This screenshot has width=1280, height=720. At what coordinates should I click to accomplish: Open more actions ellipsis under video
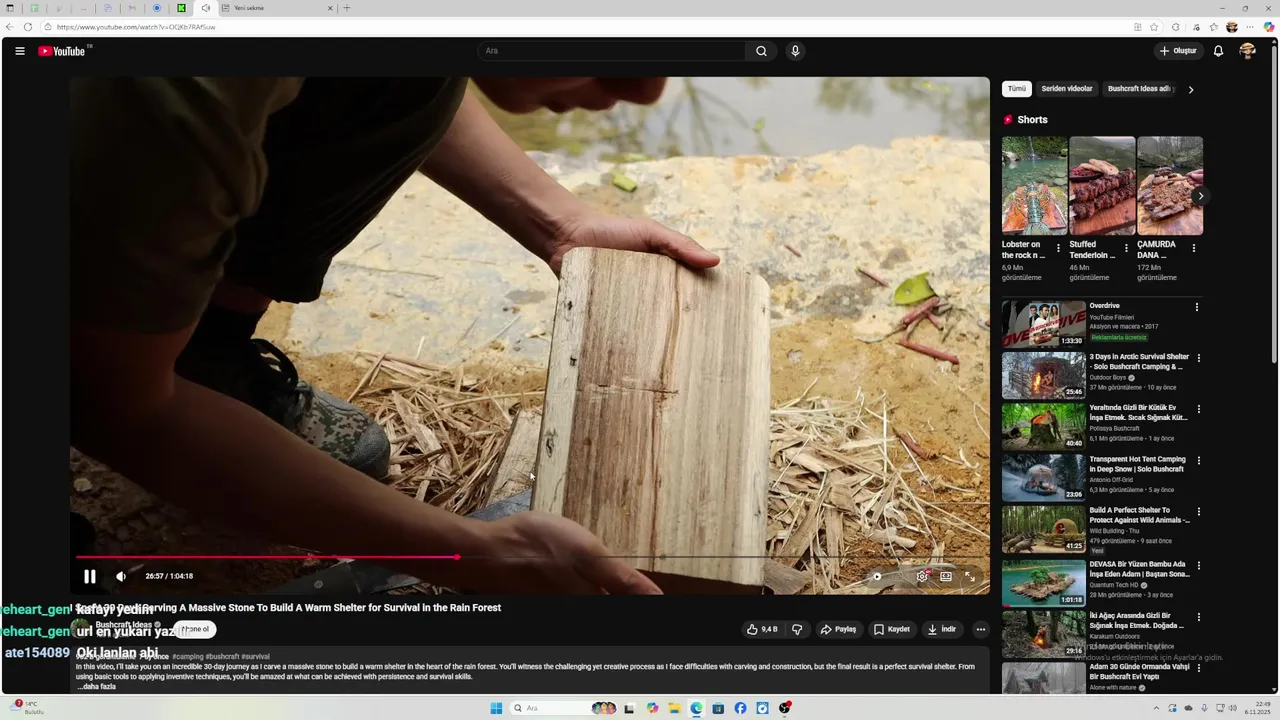[981, 629]
